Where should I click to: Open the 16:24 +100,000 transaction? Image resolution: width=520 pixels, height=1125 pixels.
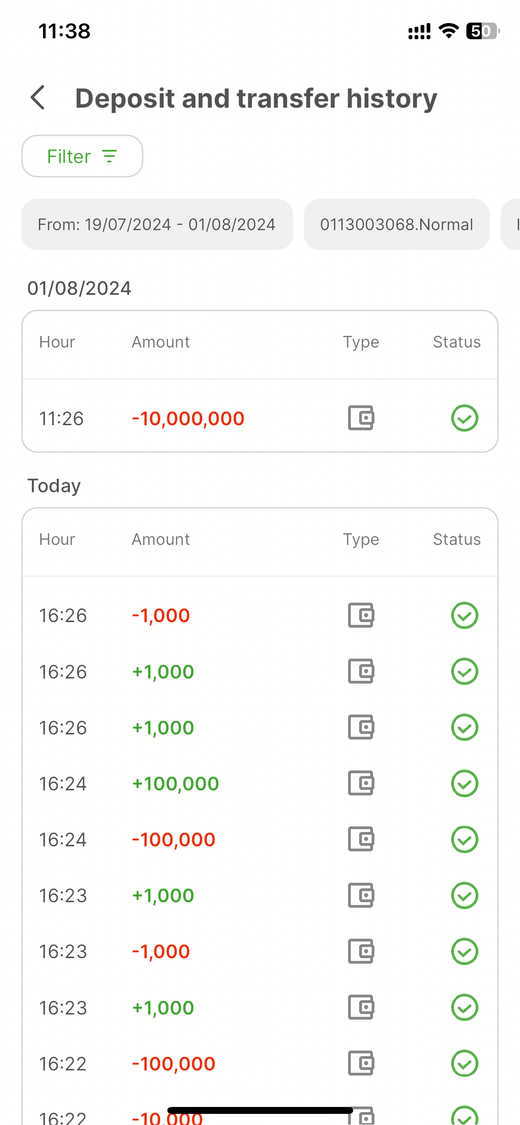coord(260,783)
